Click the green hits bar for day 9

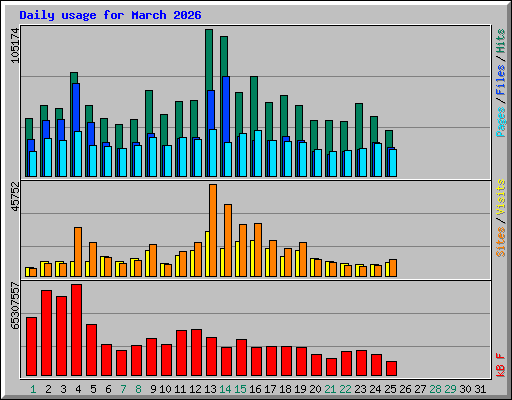149,112
